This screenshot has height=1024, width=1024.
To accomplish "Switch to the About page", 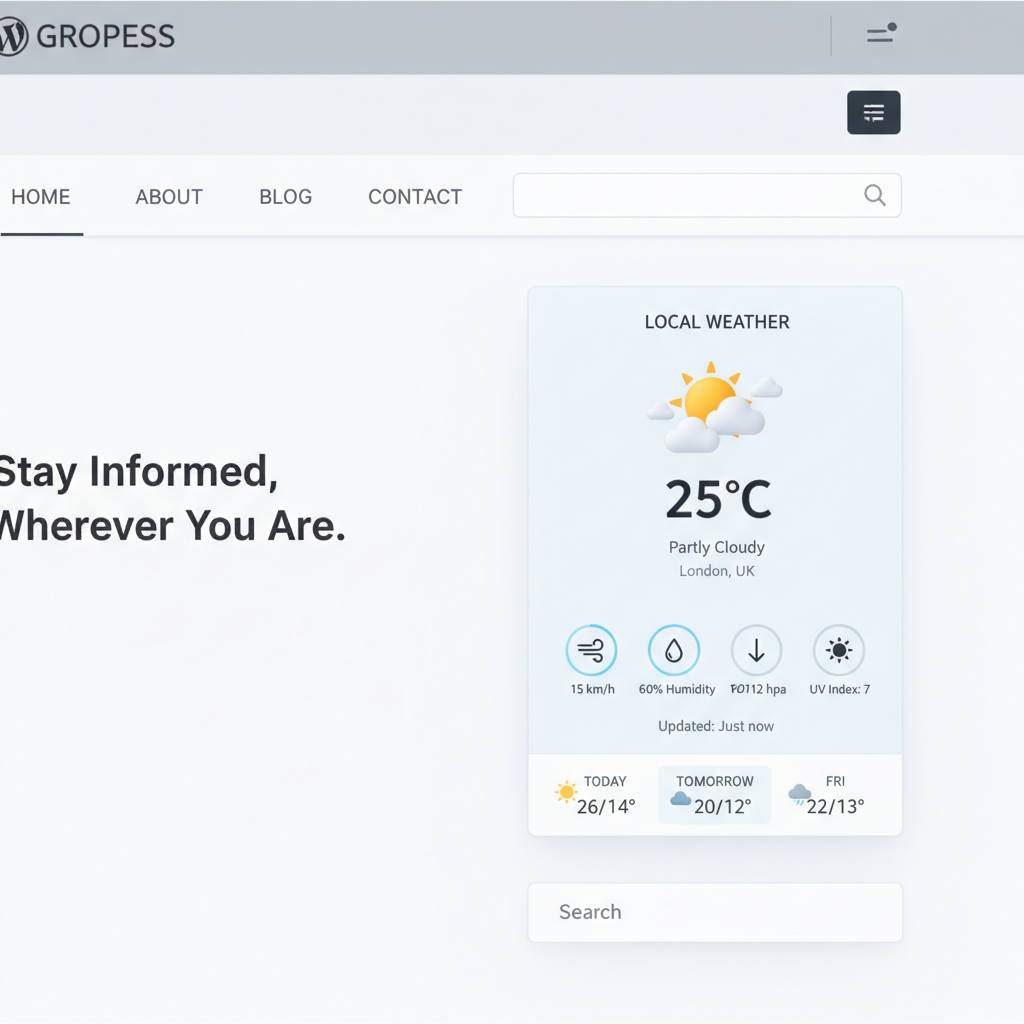I will point(168,196).
